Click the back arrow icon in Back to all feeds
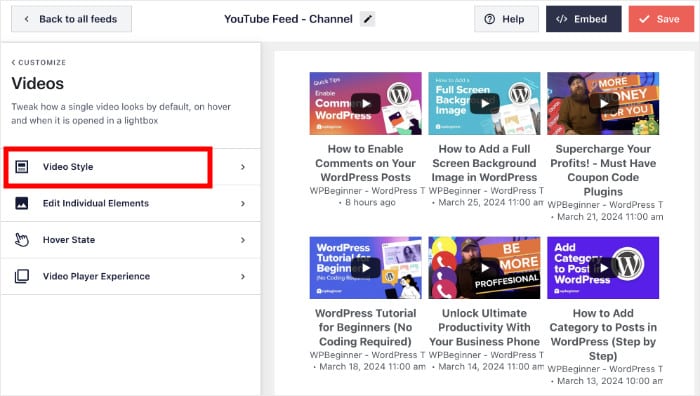 coord(27,19)
